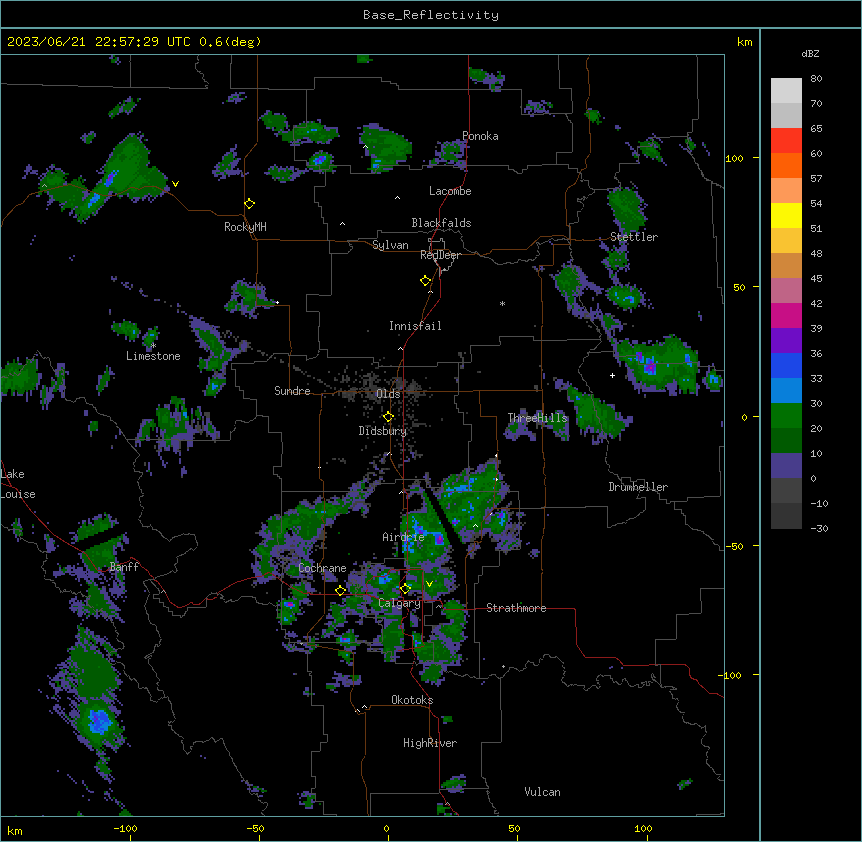This screenshot has width=862, height=842.
Task: Click the white asterisk marker above Limestone label
Action: 153,346
